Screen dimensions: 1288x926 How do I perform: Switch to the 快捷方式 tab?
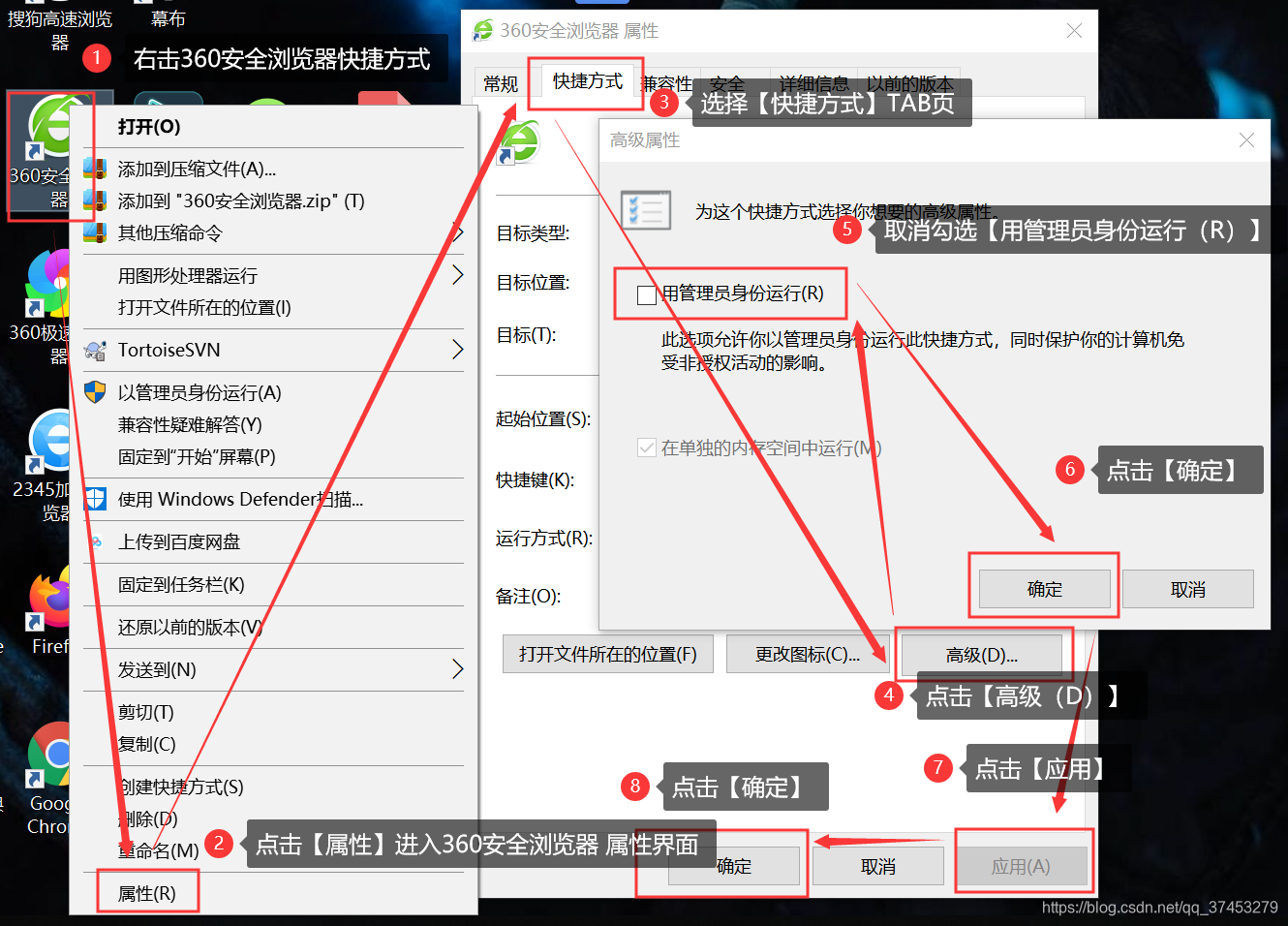click(x=588, y=81)
